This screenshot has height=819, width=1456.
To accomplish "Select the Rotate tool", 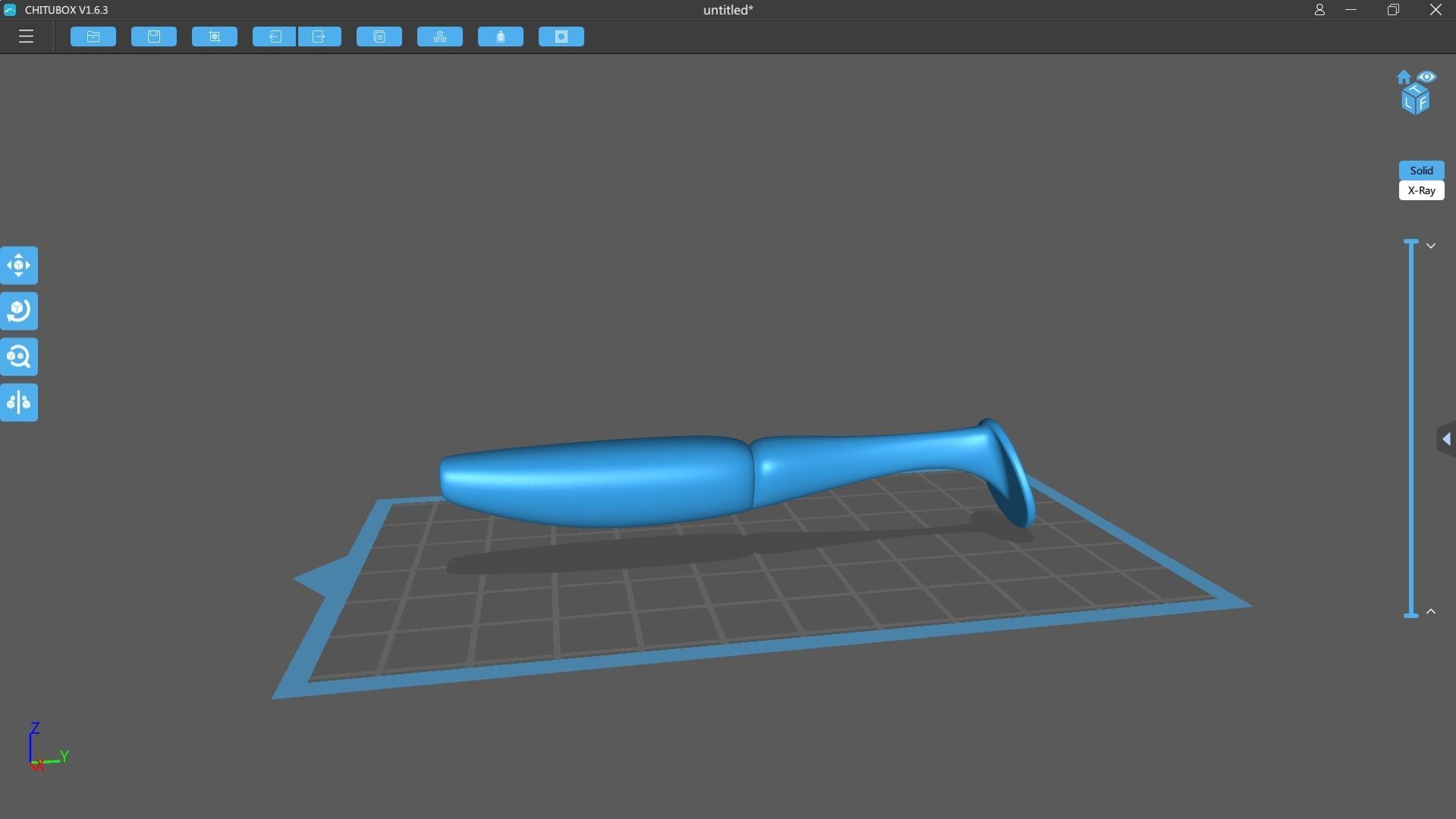I will click(19, 311).
